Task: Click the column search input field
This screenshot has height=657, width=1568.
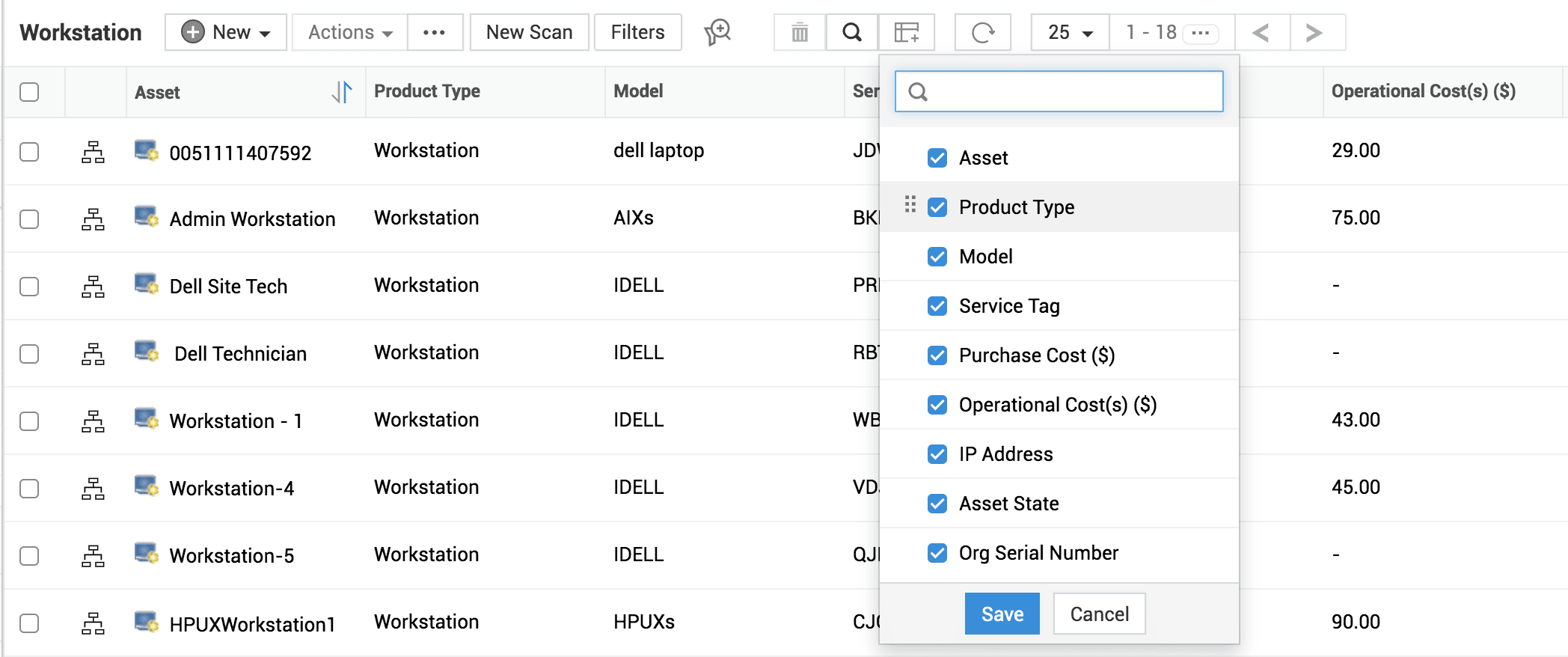Action: point(1070,91)
